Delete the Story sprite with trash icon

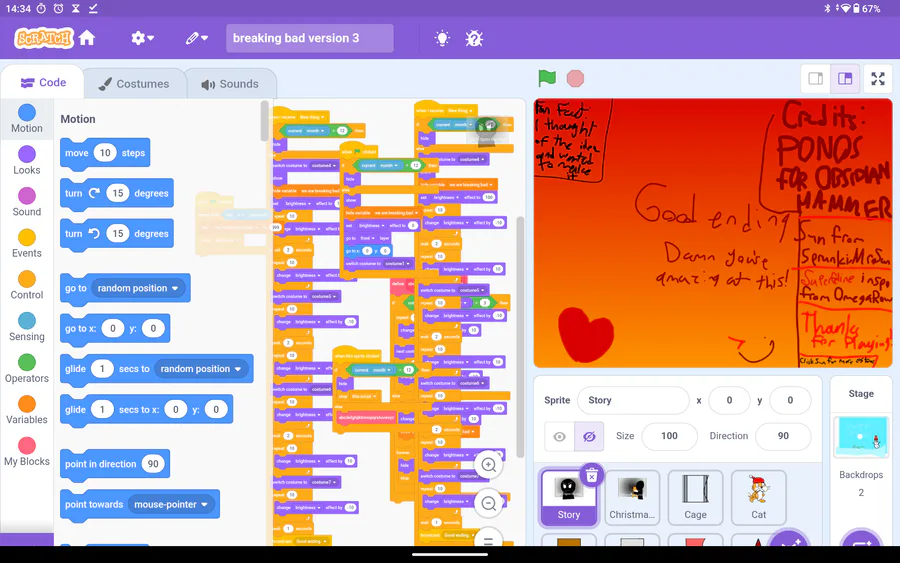pyautogui.click(x=592, y=475)
